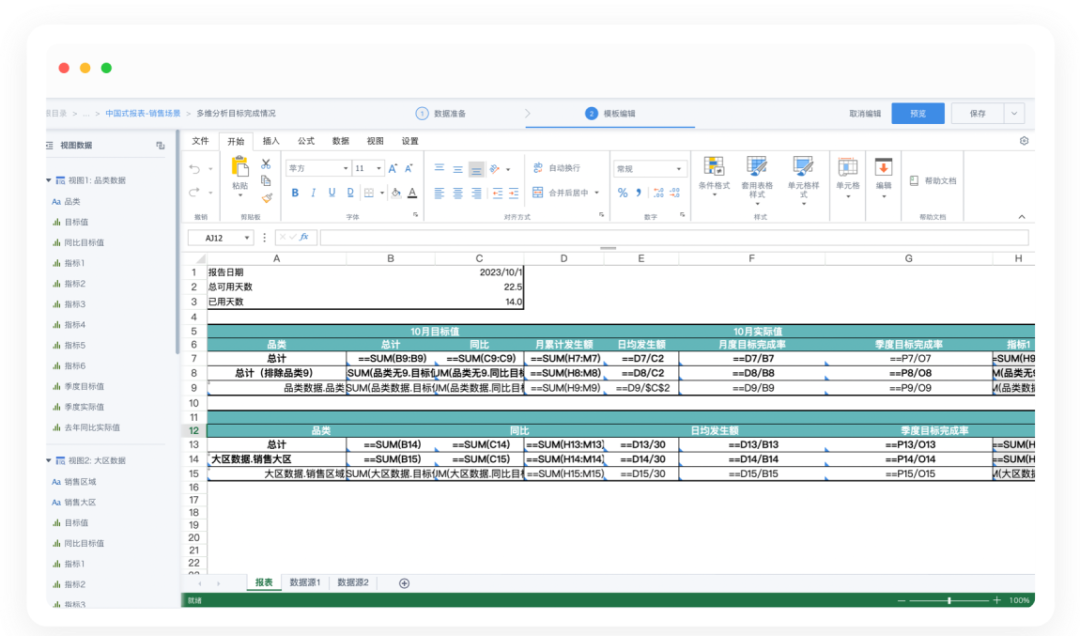The height and width of the screenshot is (636, 1080).
Task: Click the cell fill color bucket icon
Action: [x=396, y=193]
